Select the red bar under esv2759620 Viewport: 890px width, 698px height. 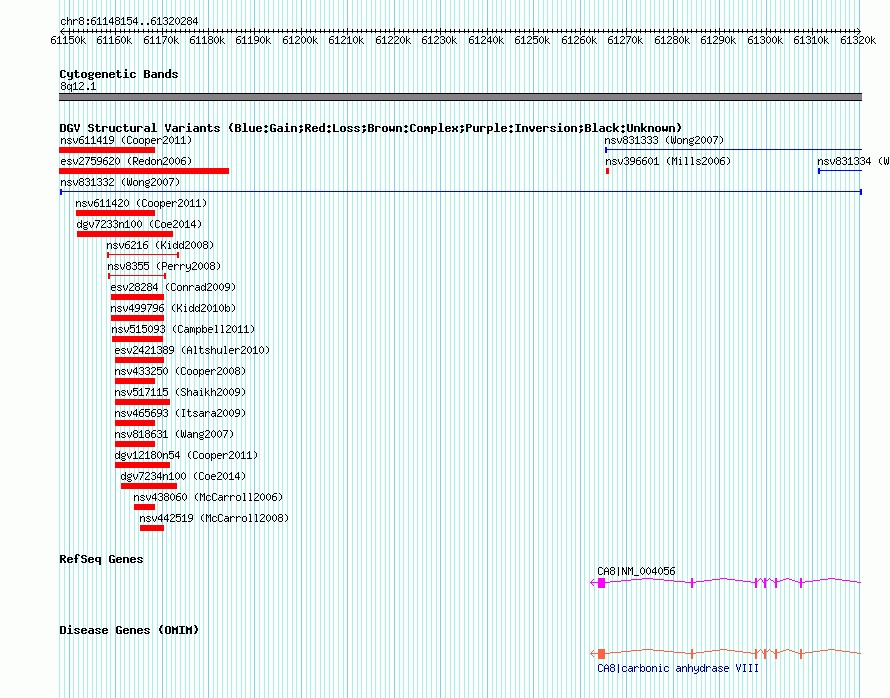click(x=144, y=171)
